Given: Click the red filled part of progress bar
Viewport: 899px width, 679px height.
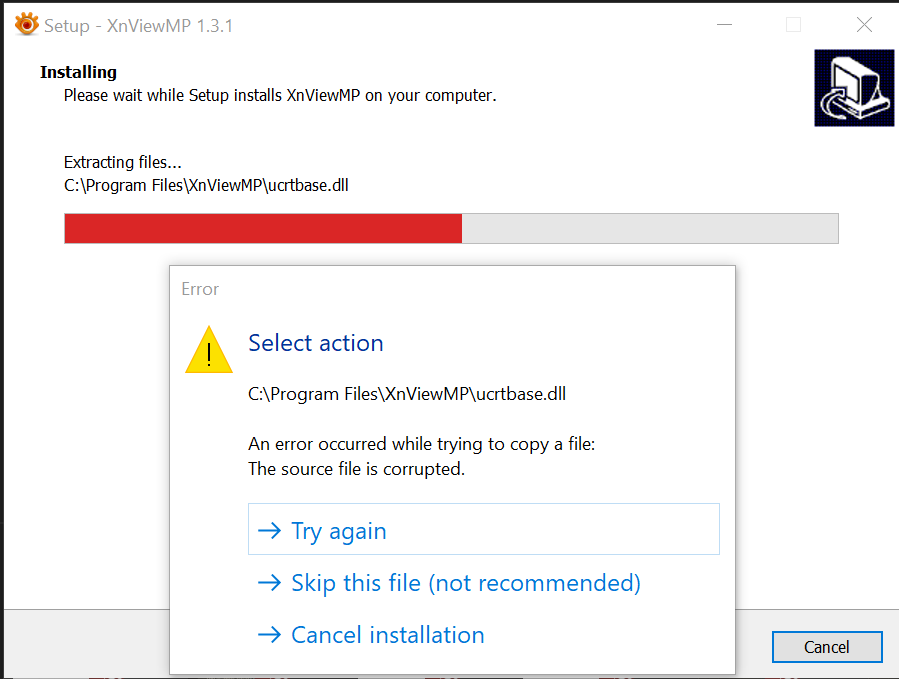Looking at the screenshot, I should pos(262,228).
